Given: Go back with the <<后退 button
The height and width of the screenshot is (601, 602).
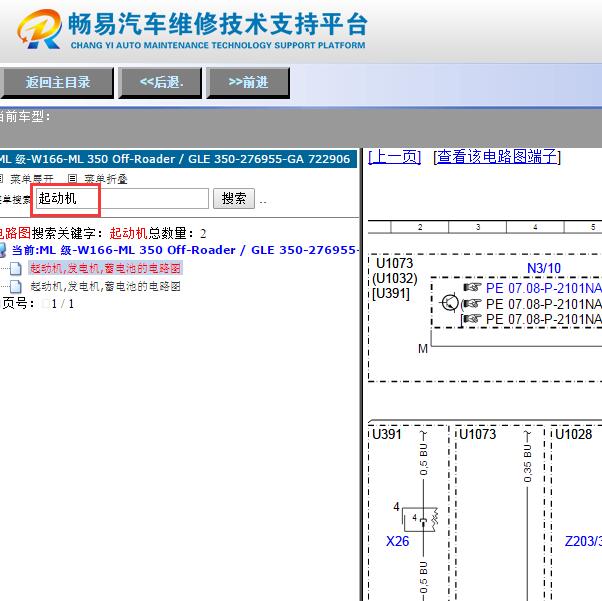Looking at the screenshot, I should coord(160,83).
